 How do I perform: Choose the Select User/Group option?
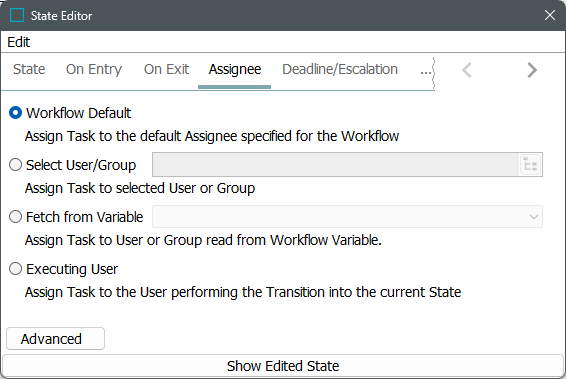pyautogui.click(x=16, y=165)
